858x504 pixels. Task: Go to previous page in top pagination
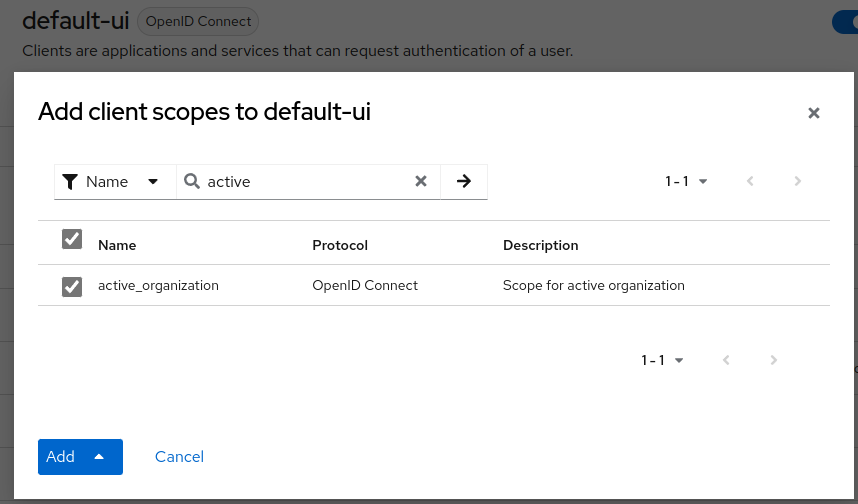click(750, 181)
